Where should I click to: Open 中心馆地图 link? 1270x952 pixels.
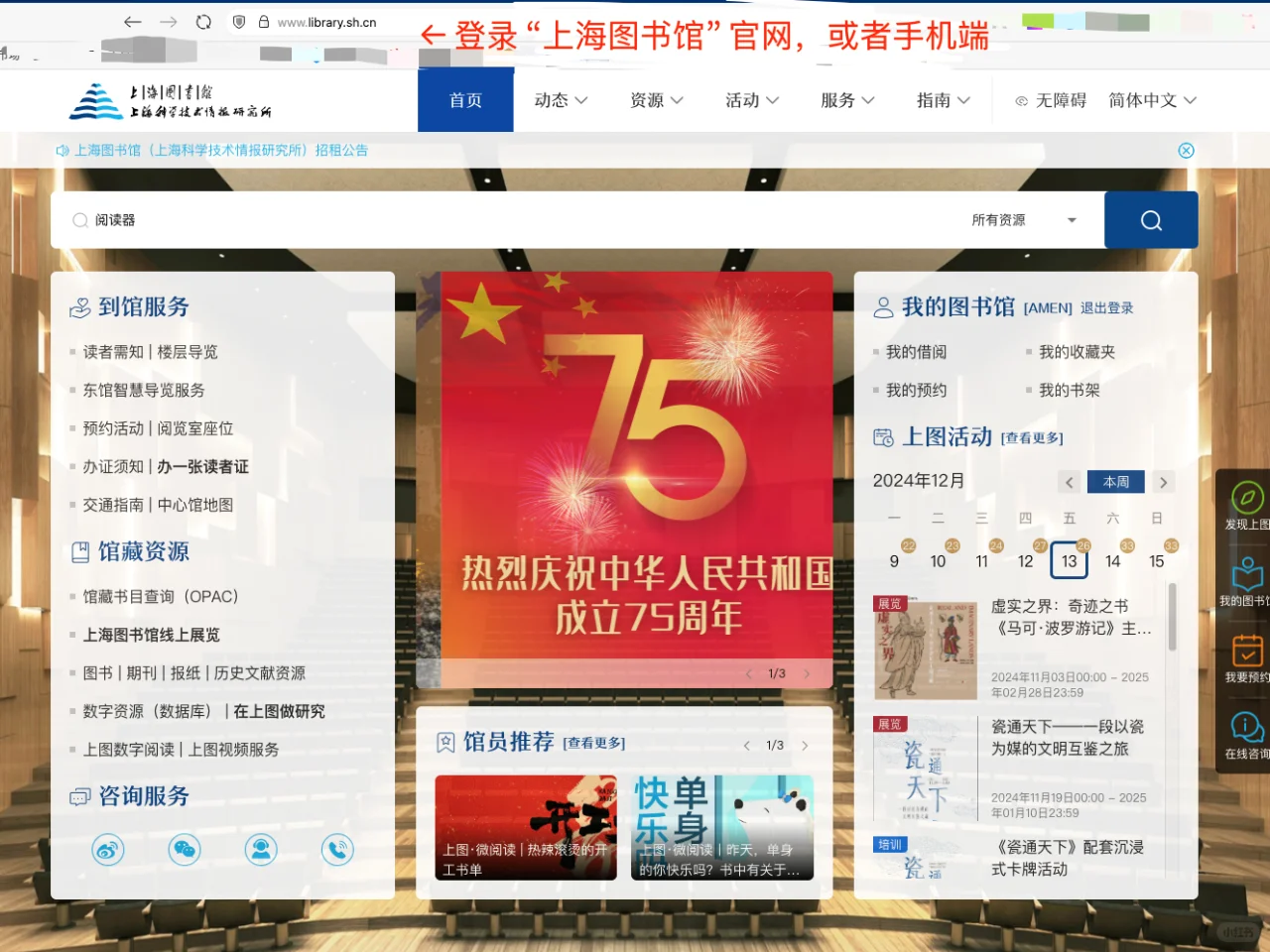coord(195,505)
